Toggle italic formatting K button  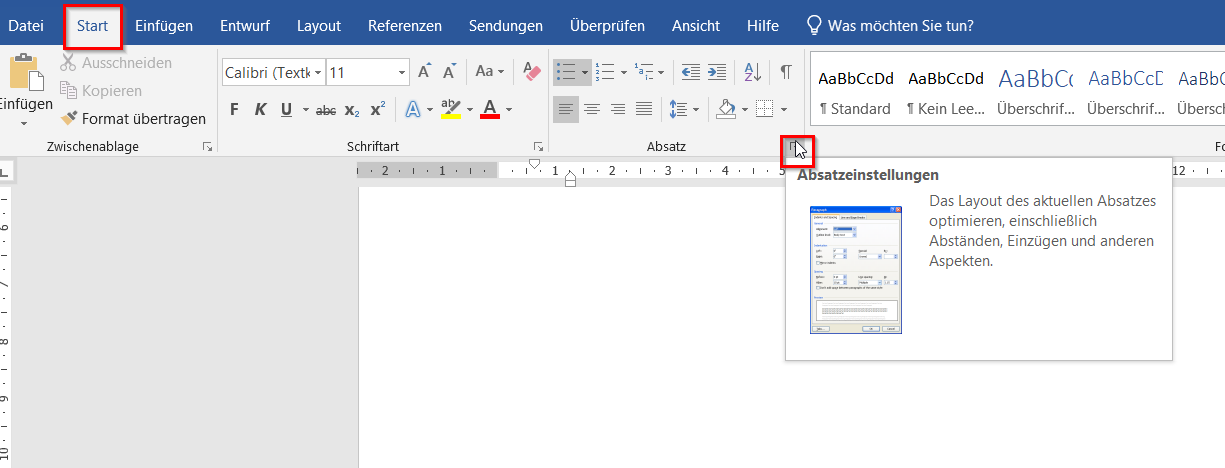[x=261, y=109]
